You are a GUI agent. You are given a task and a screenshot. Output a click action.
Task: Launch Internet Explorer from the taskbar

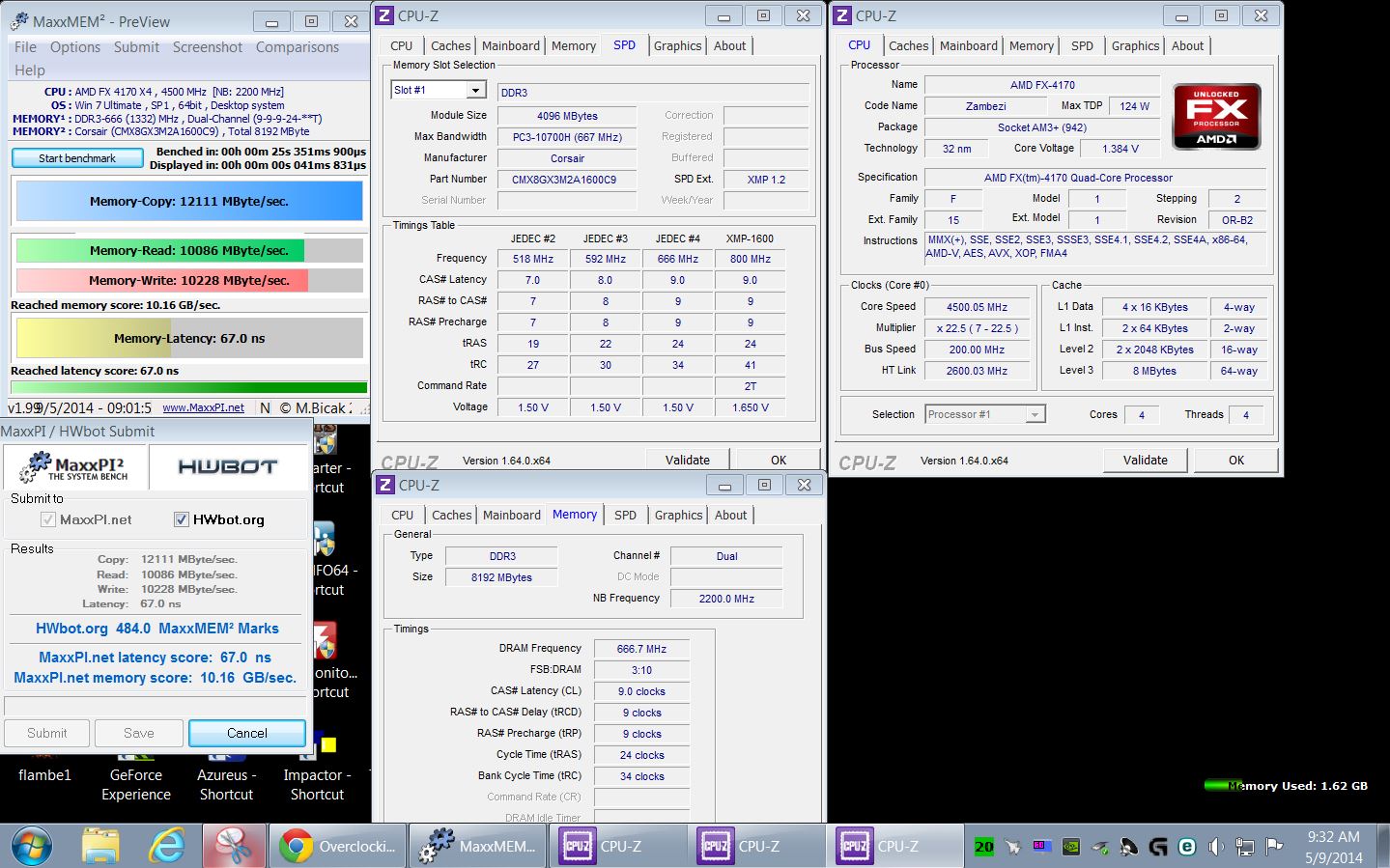tap(166, 846)
